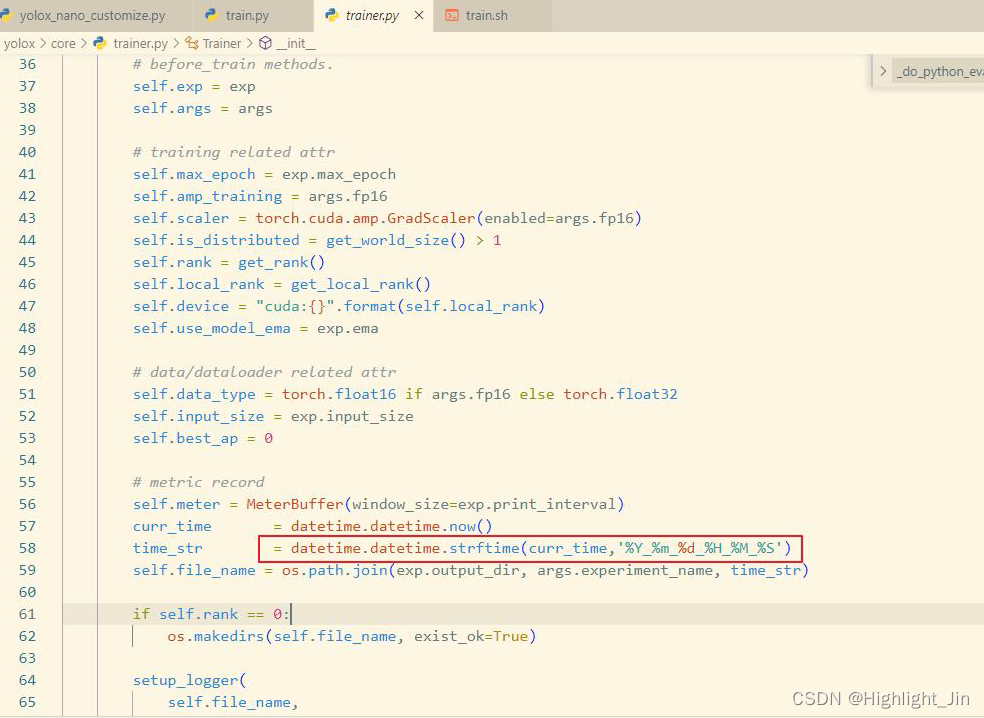
Task: Click 'if self.rank == 0:' on line 61
Action: coord(211,614)
